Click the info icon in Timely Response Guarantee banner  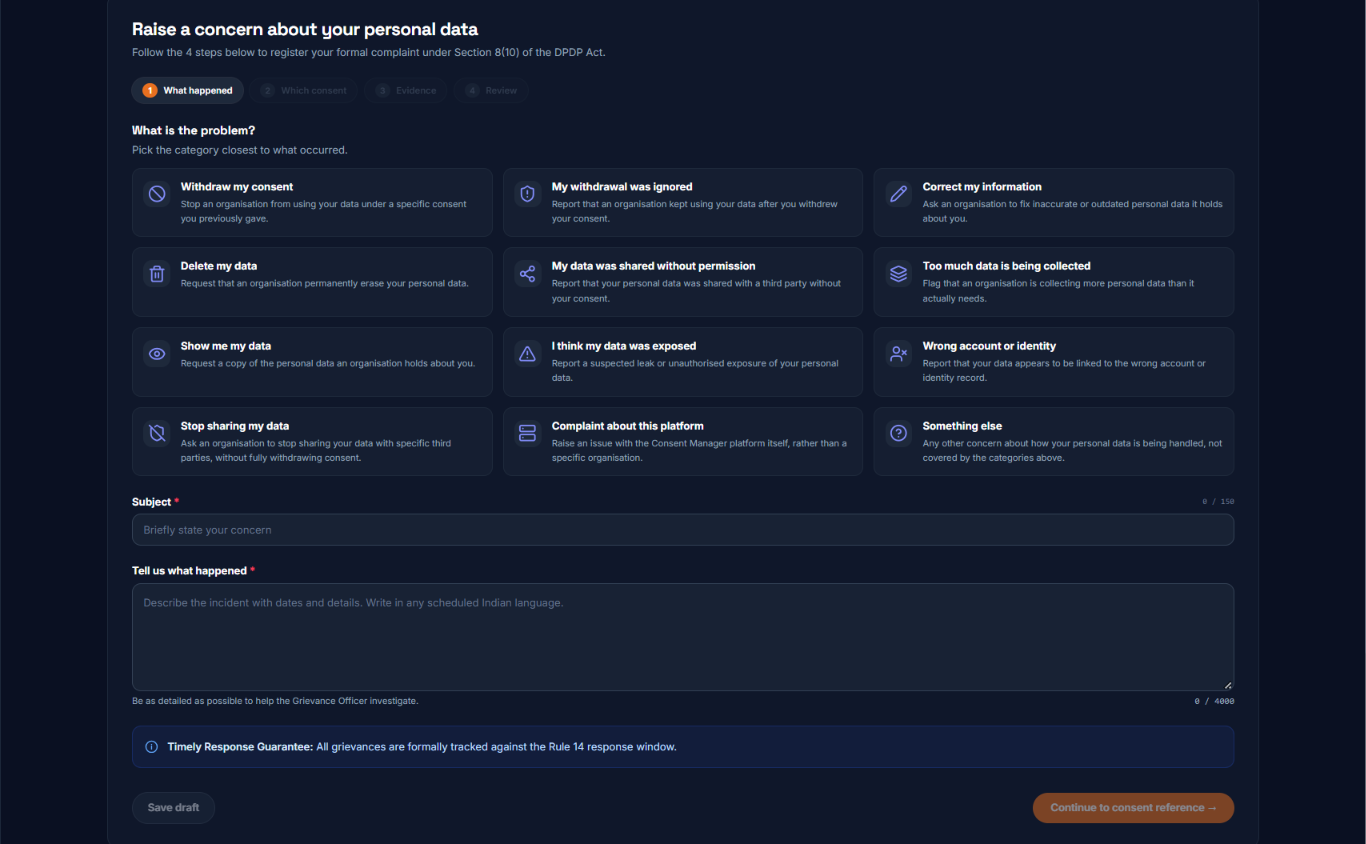click(x=152, y=747)
